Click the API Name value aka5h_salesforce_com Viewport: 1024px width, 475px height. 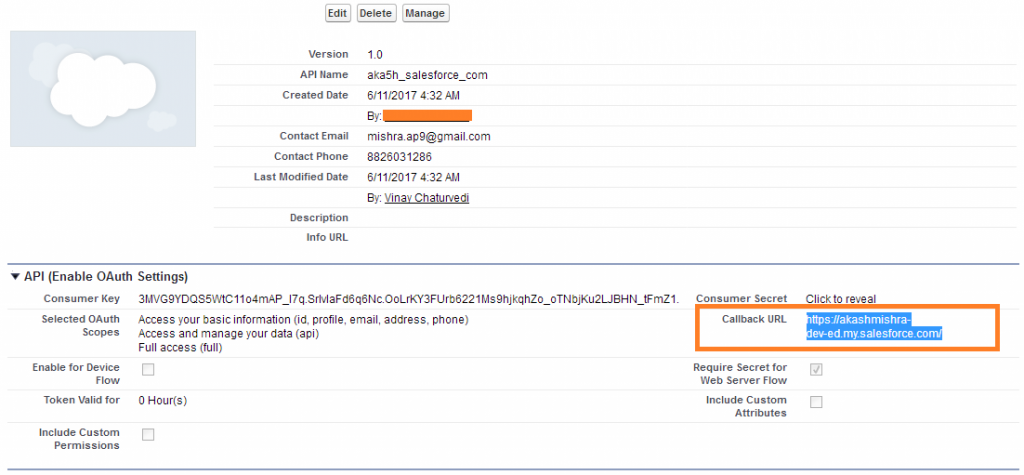pyautogui.click(x=427, y=75)
